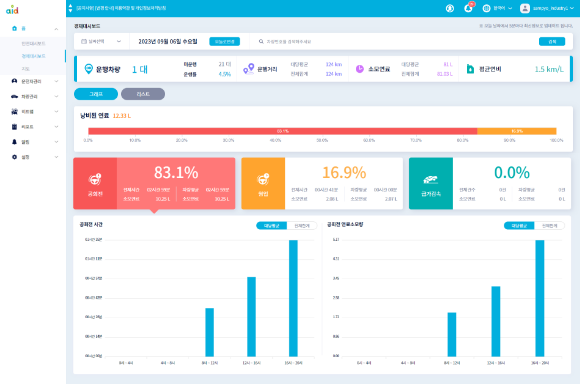Click the steering wheel icon on red card
This screenshot has width=580, height=384.
coord(95,179)
